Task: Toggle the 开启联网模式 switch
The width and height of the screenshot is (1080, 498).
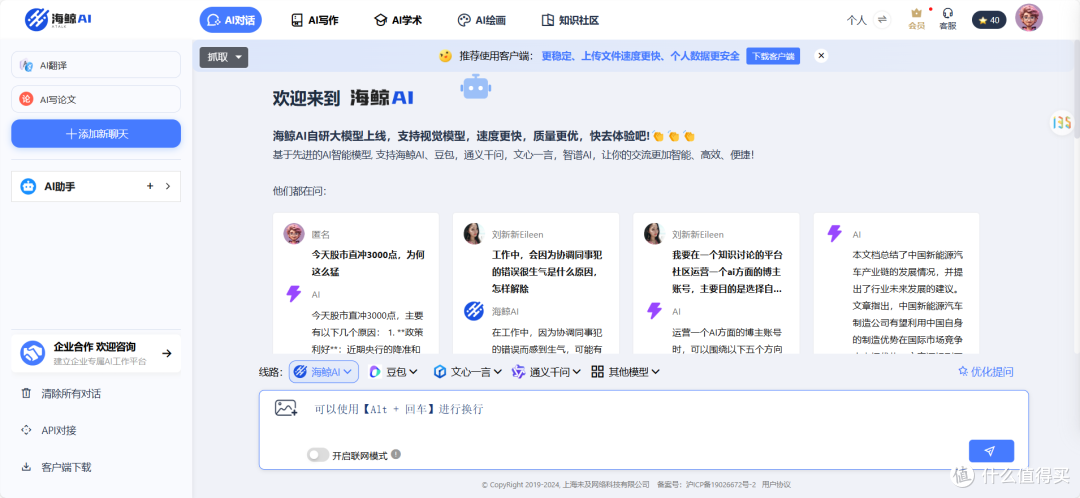Action: tap(318, 455)
